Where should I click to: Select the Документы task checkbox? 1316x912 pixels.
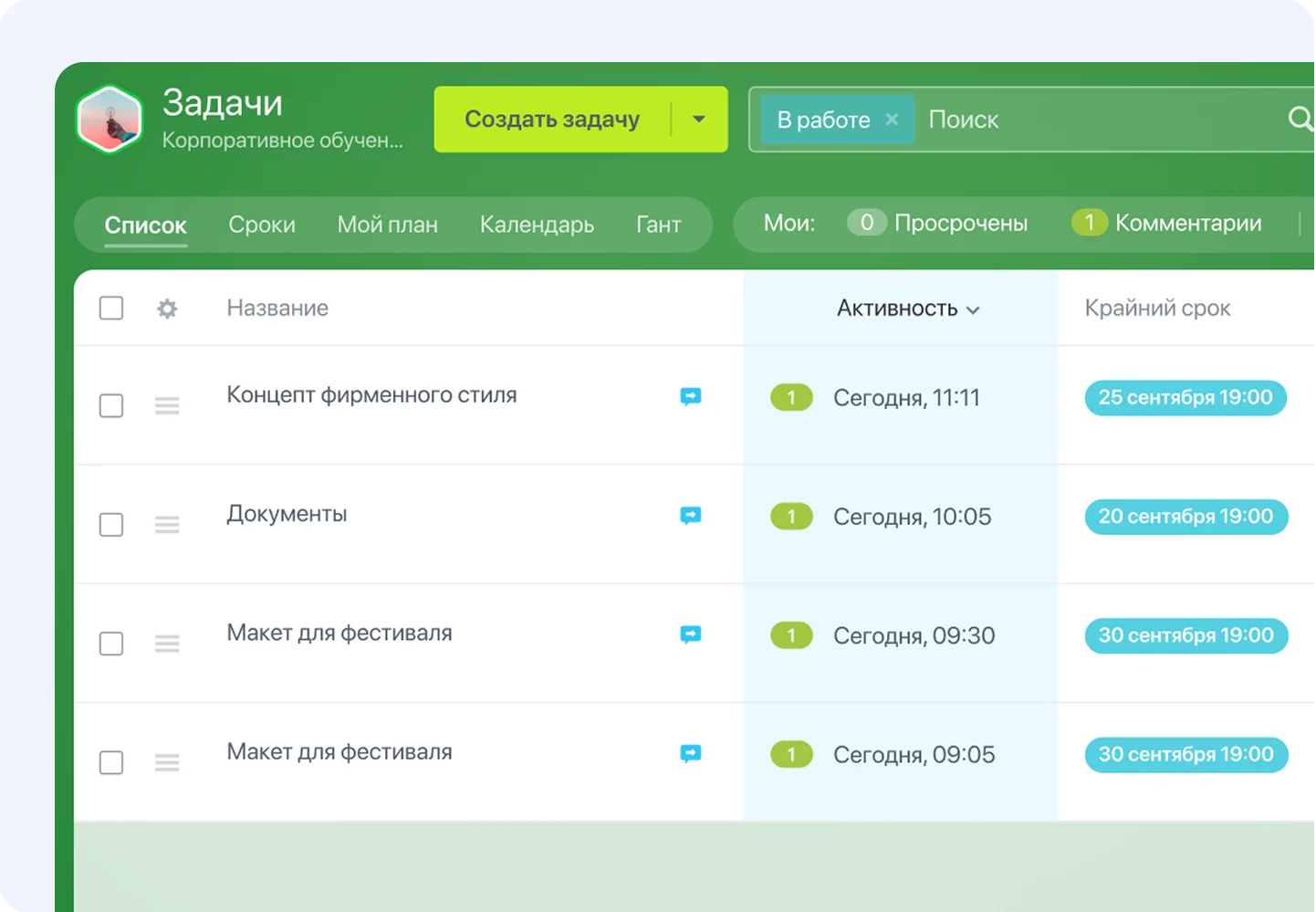click(x=111, y=525)
